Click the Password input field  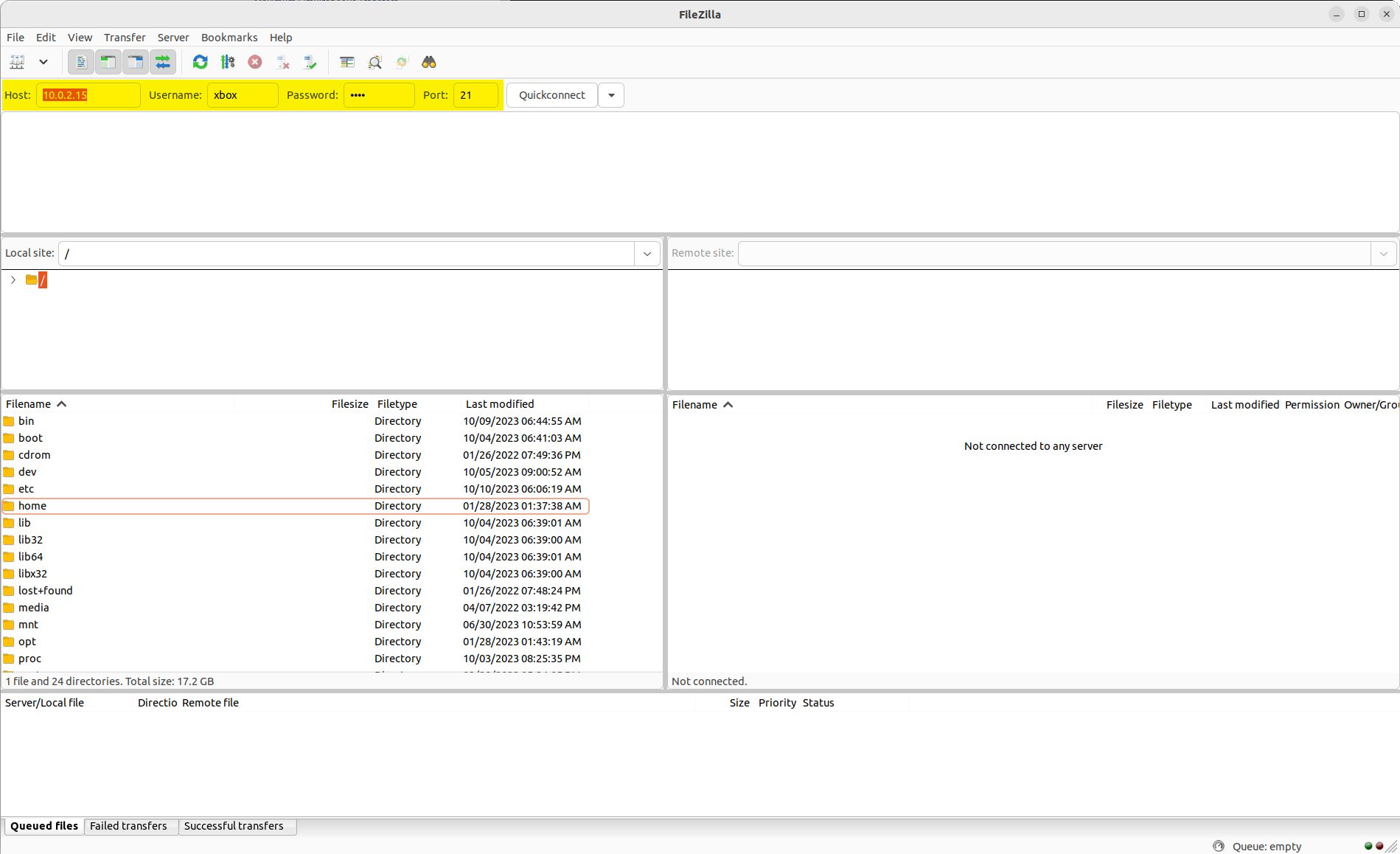(x=379, y=95)
